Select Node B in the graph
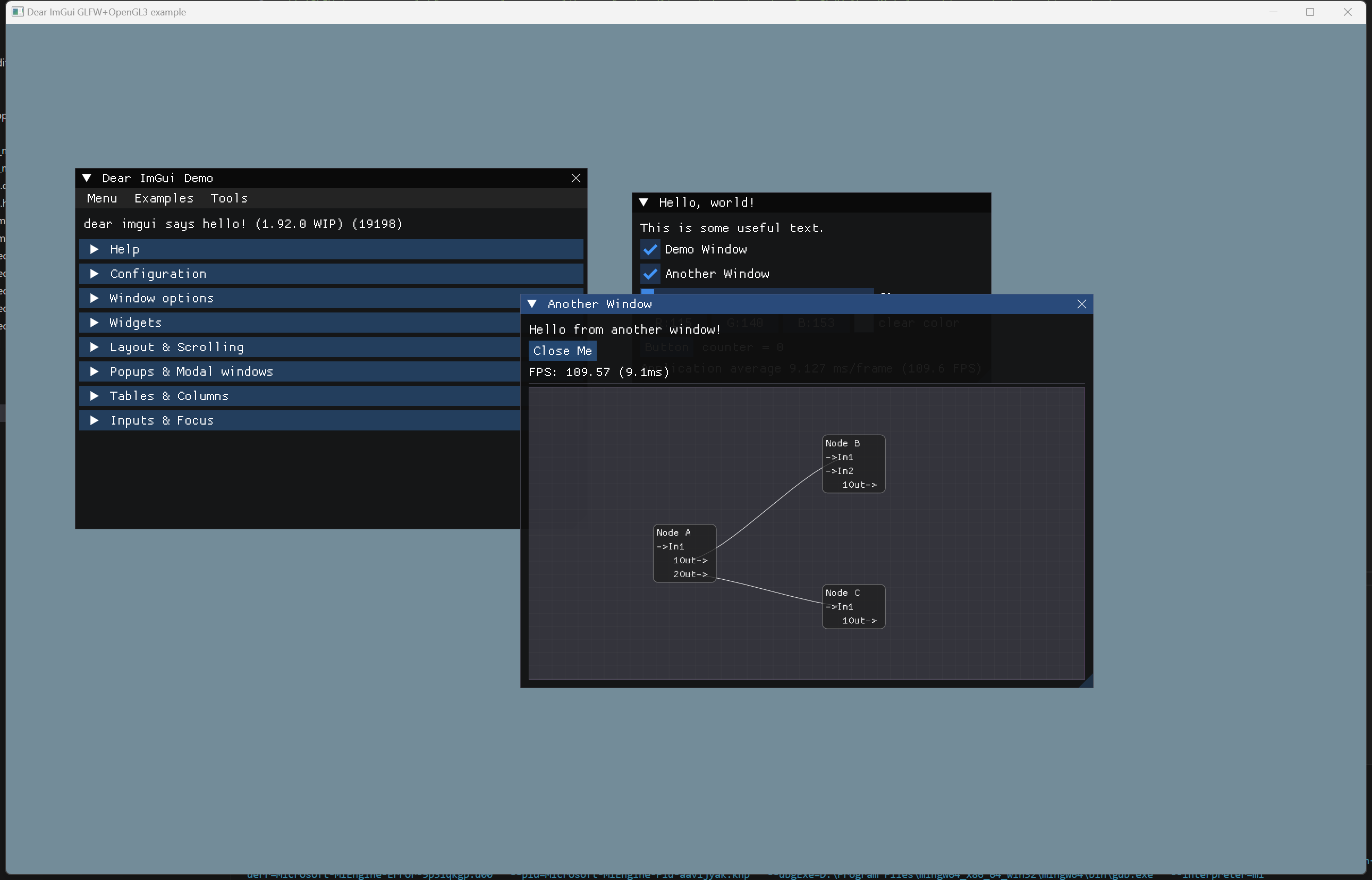 [842, 443]
